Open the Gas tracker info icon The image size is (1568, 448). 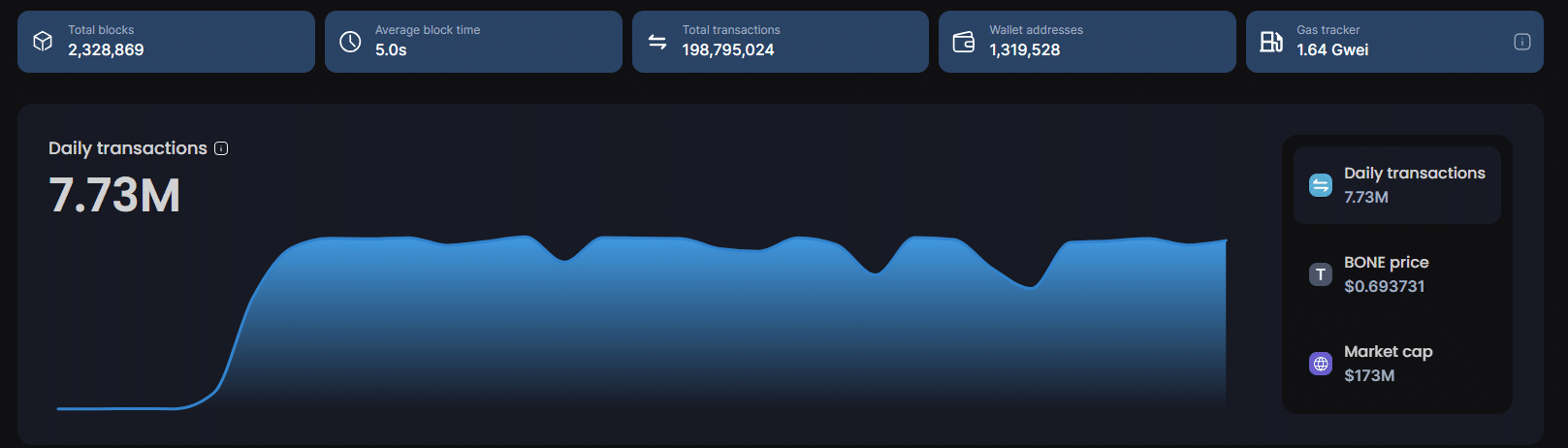(1522, 41)
